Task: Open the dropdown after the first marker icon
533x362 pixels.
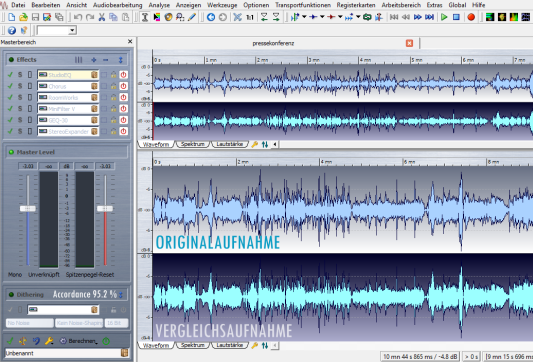Action: pyautogui.click(x=304, y=17)
